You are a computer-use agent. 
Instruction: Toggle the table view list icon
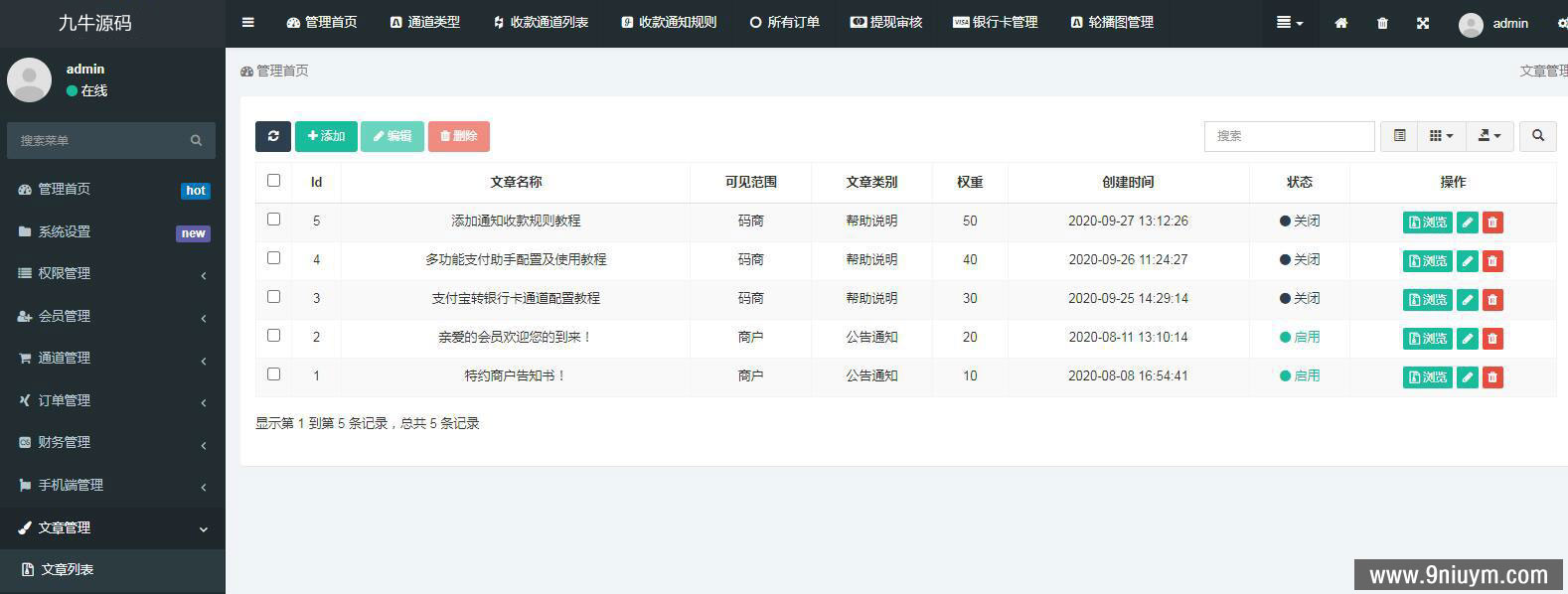(x=1399, y=136)
